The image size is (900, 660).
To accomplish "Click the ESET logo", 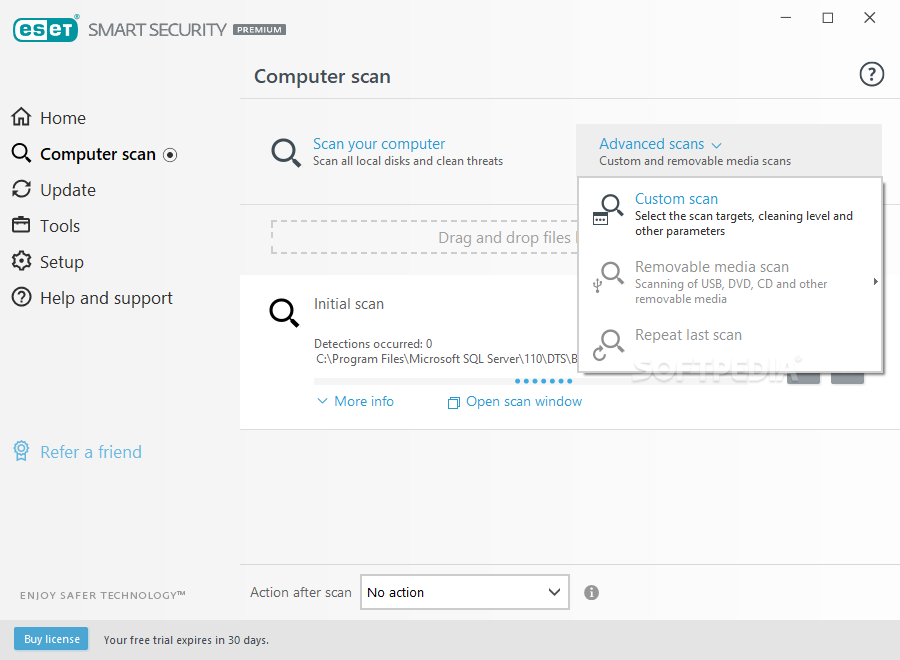I will click(45, 29).
